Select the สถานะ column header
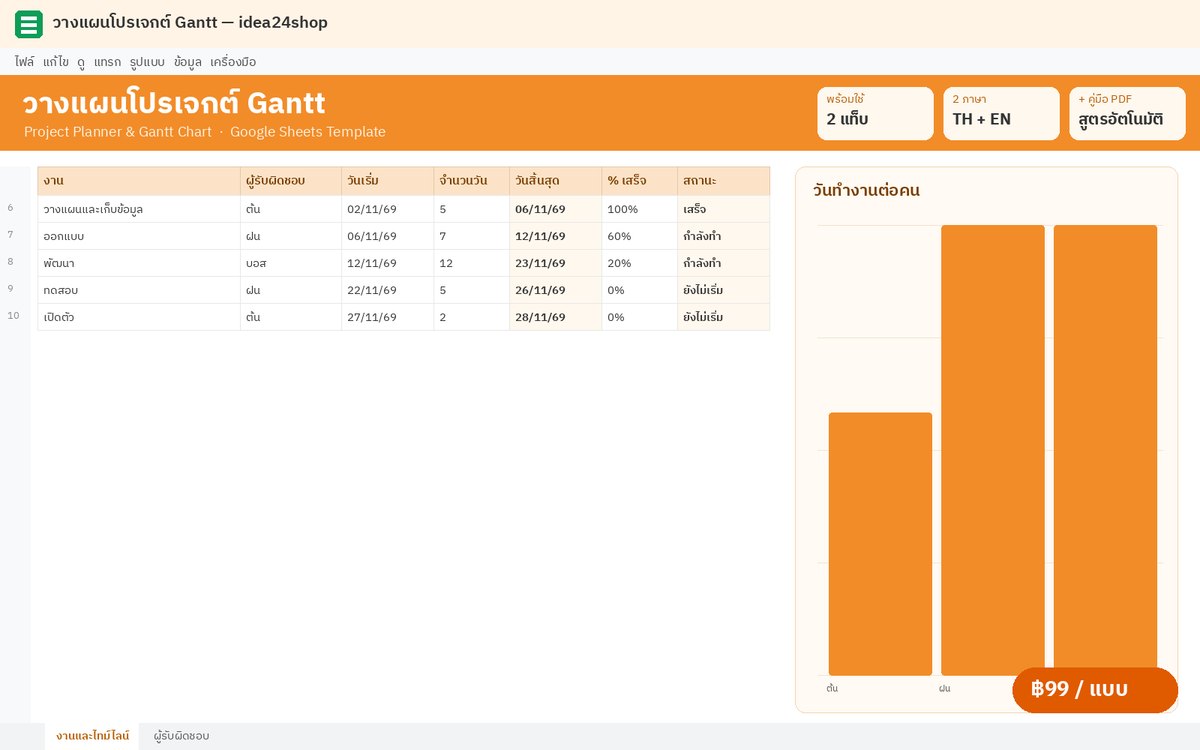 coord(724,181)
